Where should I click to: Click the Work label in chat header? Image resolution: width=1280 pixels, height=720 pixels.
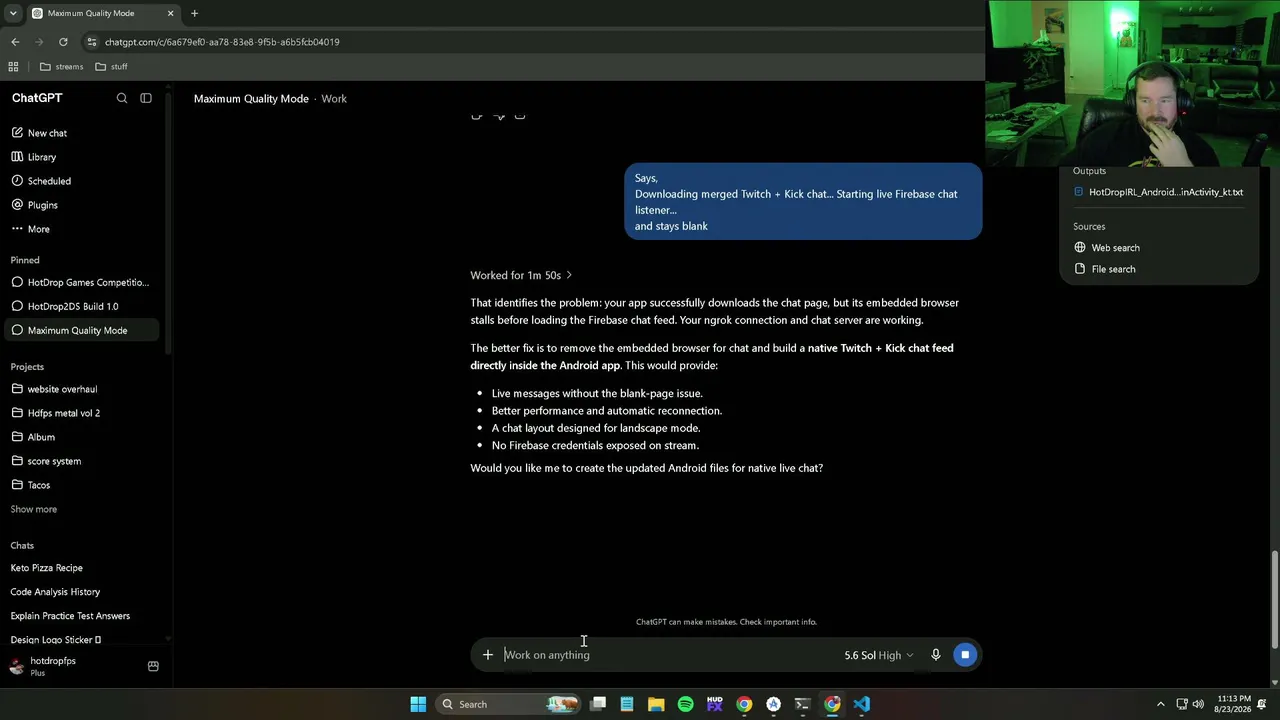click(334, 99)
